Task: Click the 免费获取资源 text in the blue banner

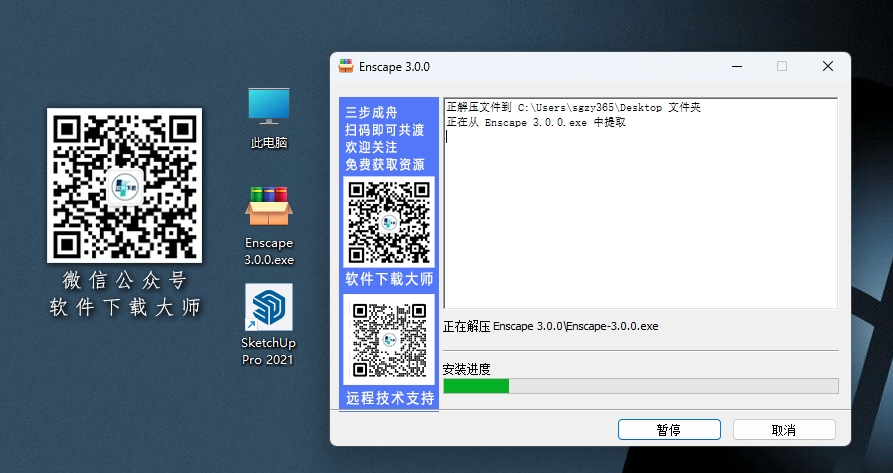Action: click(385, 164)
